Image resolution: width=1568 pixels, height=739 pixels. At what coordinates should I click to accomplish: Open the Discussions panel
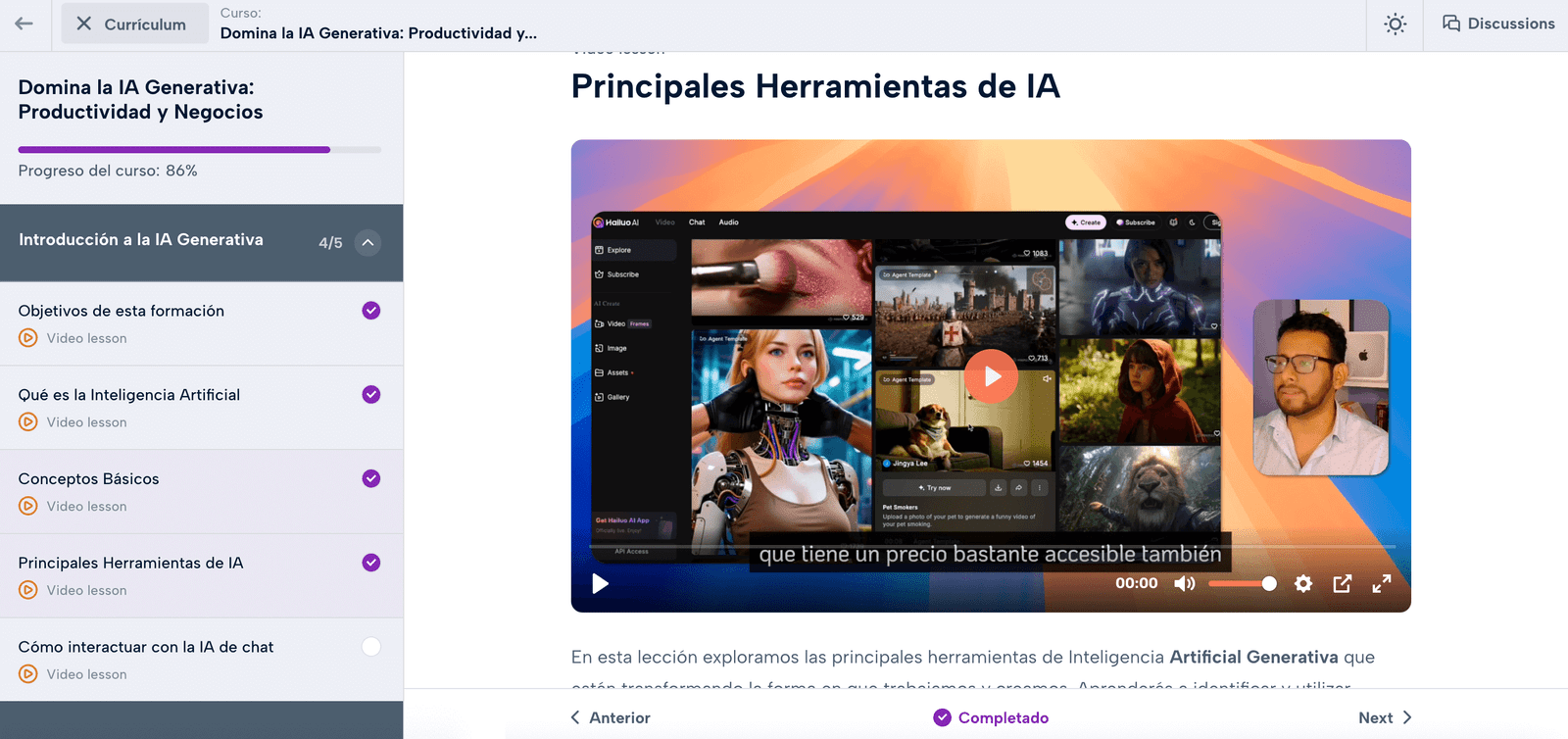(1497, 24)
